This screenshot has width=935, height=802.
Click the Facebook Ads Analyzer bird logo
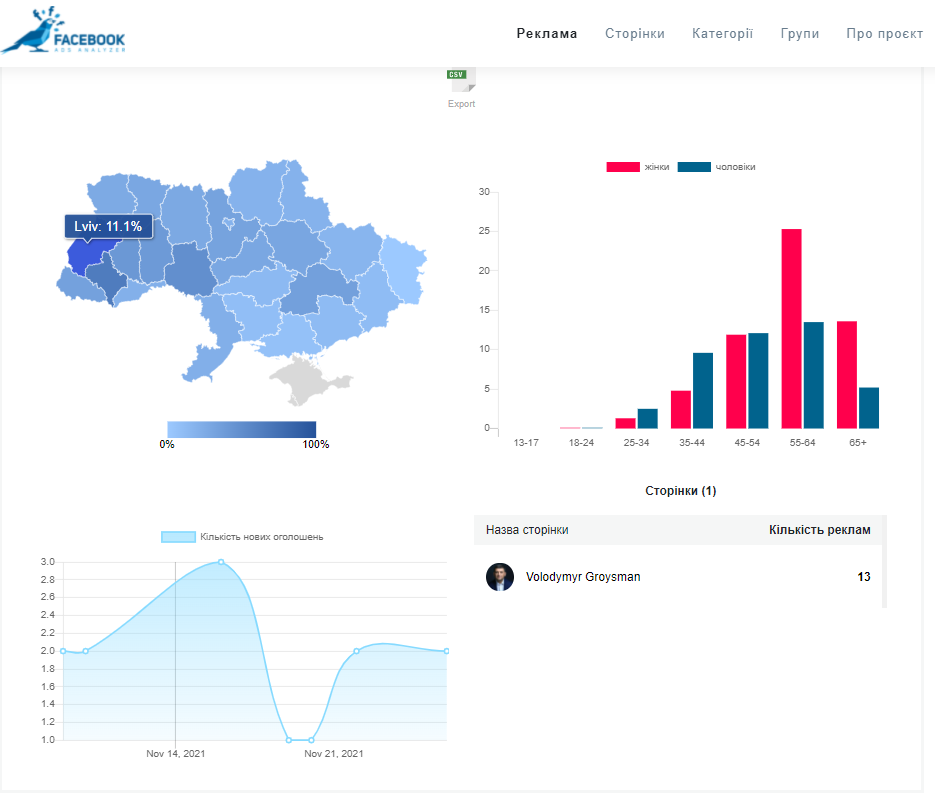coord(63,30)
